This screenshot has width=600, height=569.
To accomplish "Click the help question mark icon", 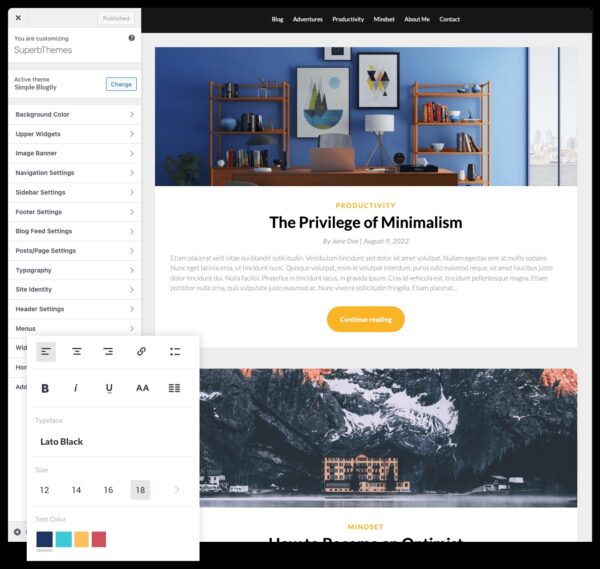I will (x=132, y=38).
